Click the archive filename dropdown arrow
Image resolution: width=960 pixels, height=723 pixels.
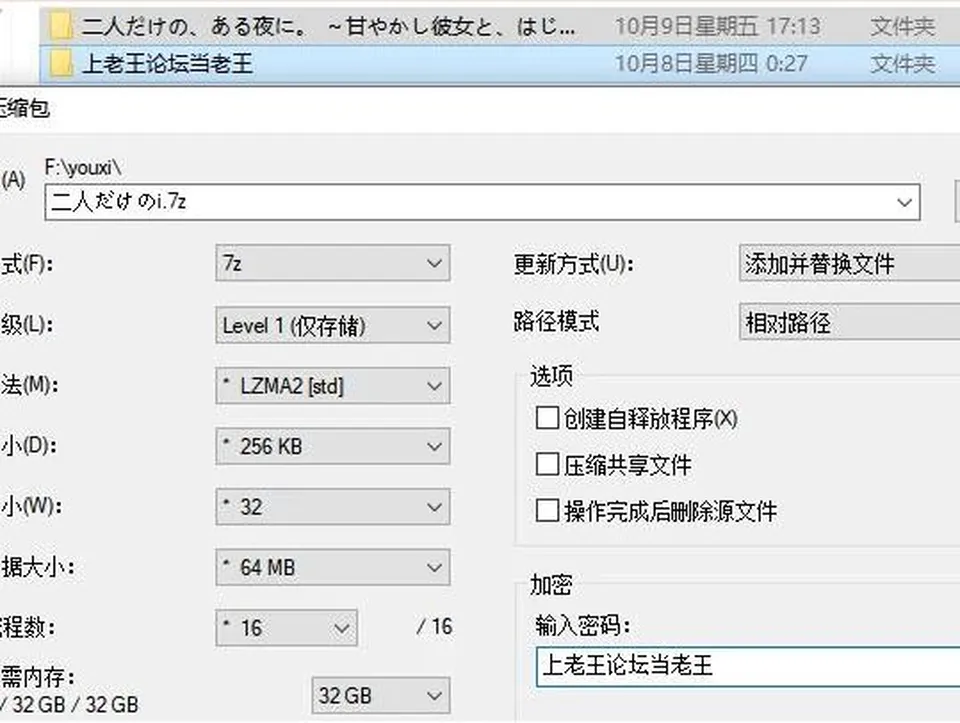pyautogui.click(x=904, y=202)
